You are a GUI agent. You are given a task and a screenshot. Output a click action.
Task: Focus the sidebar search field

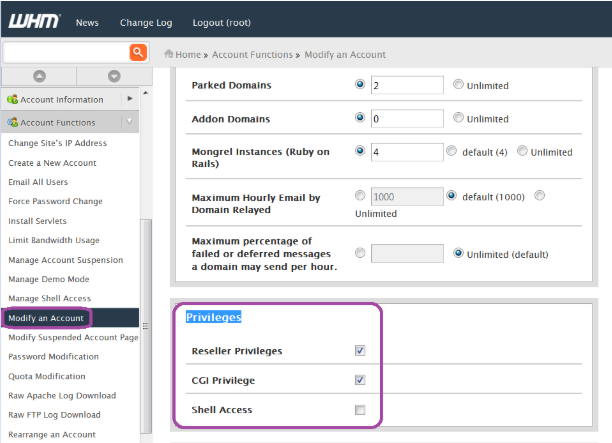point(66,52)
